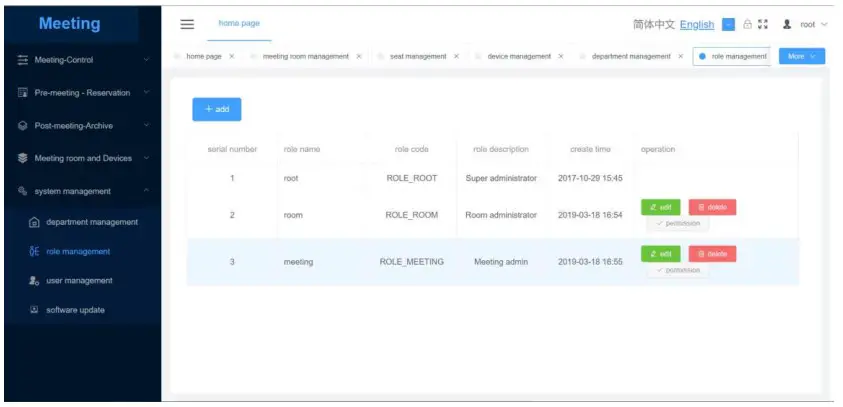The height and width of the screenshot is (407, 843).
Task: Expand Pre-meeting - Reservation menu
Action: tap(82, 92)
